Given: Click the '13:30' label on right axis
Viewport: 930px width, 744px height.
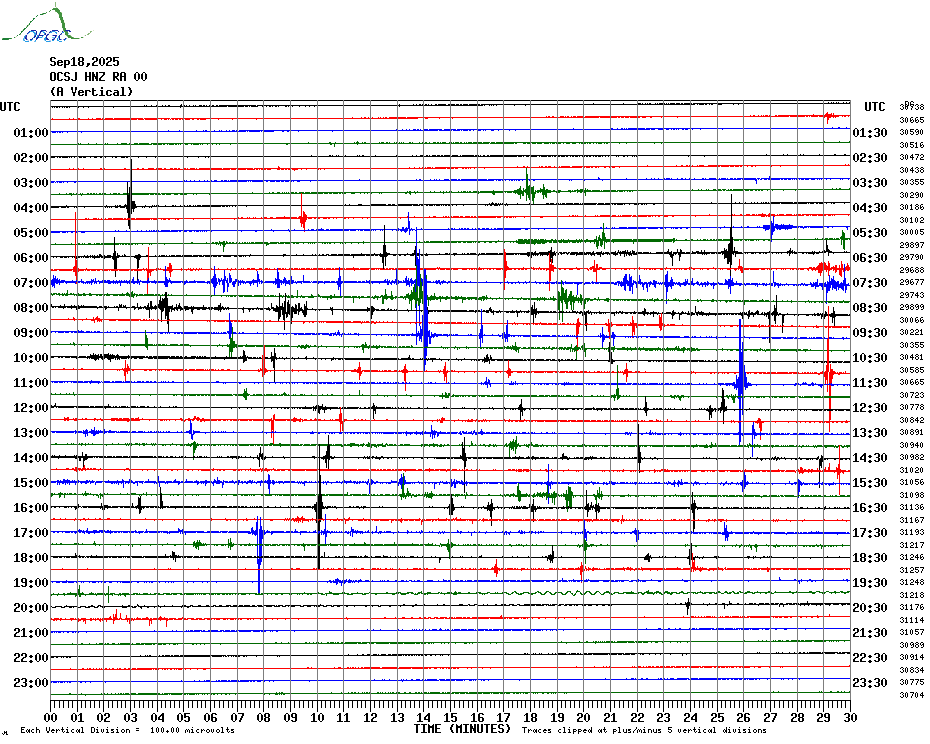Looking at the screenshot, I should [870, 433].
